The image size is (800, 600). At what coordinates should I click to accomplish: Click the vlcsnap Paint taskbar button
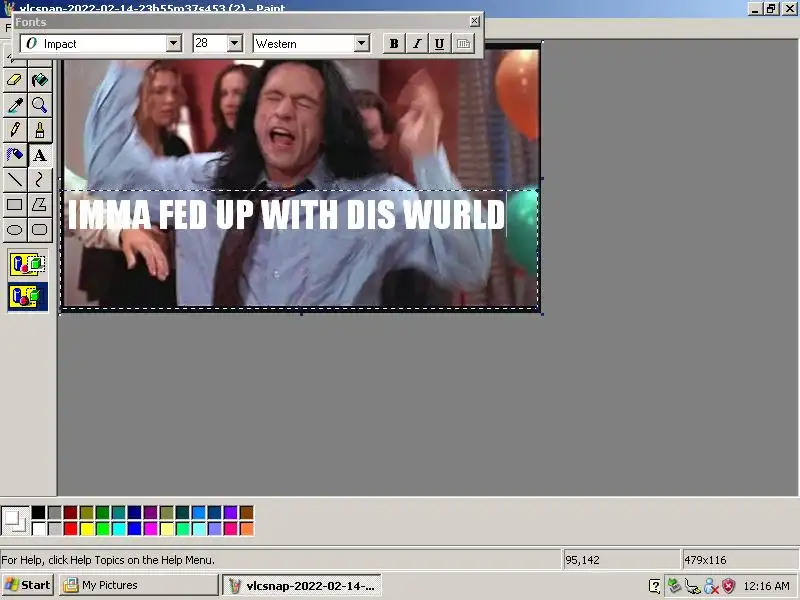click(x=302, y=585)
